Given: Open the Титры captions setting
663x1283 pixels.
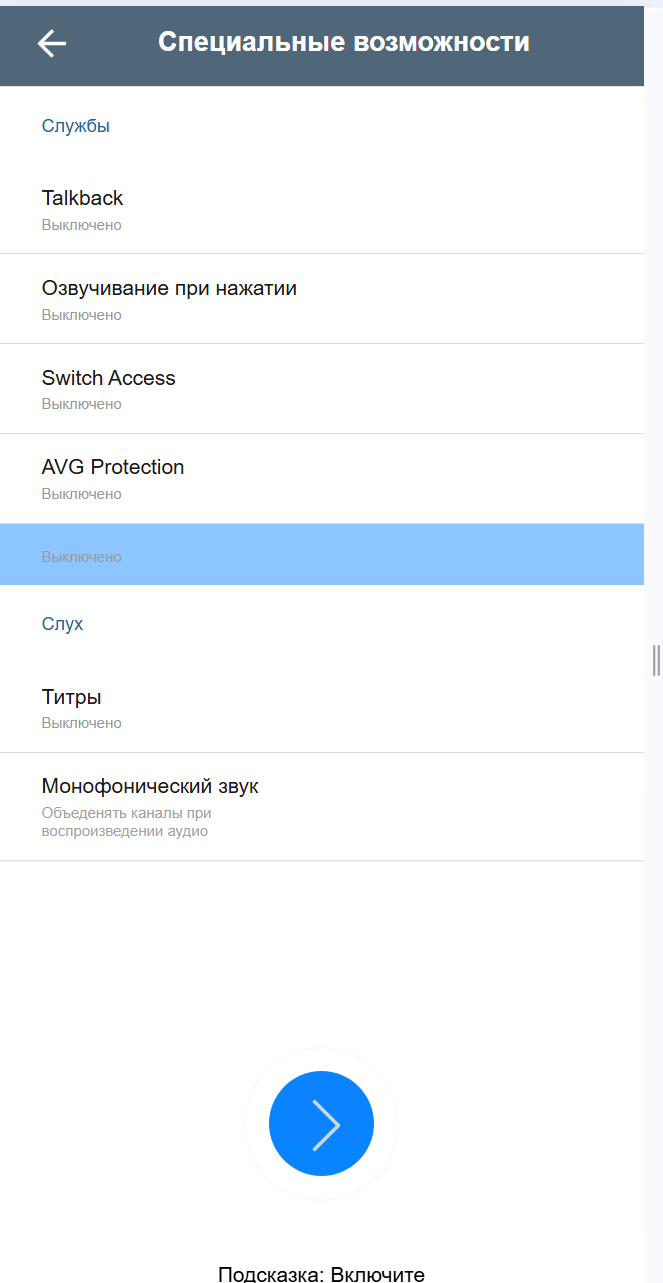Looking at the screenshot, I should coord(322,708).
